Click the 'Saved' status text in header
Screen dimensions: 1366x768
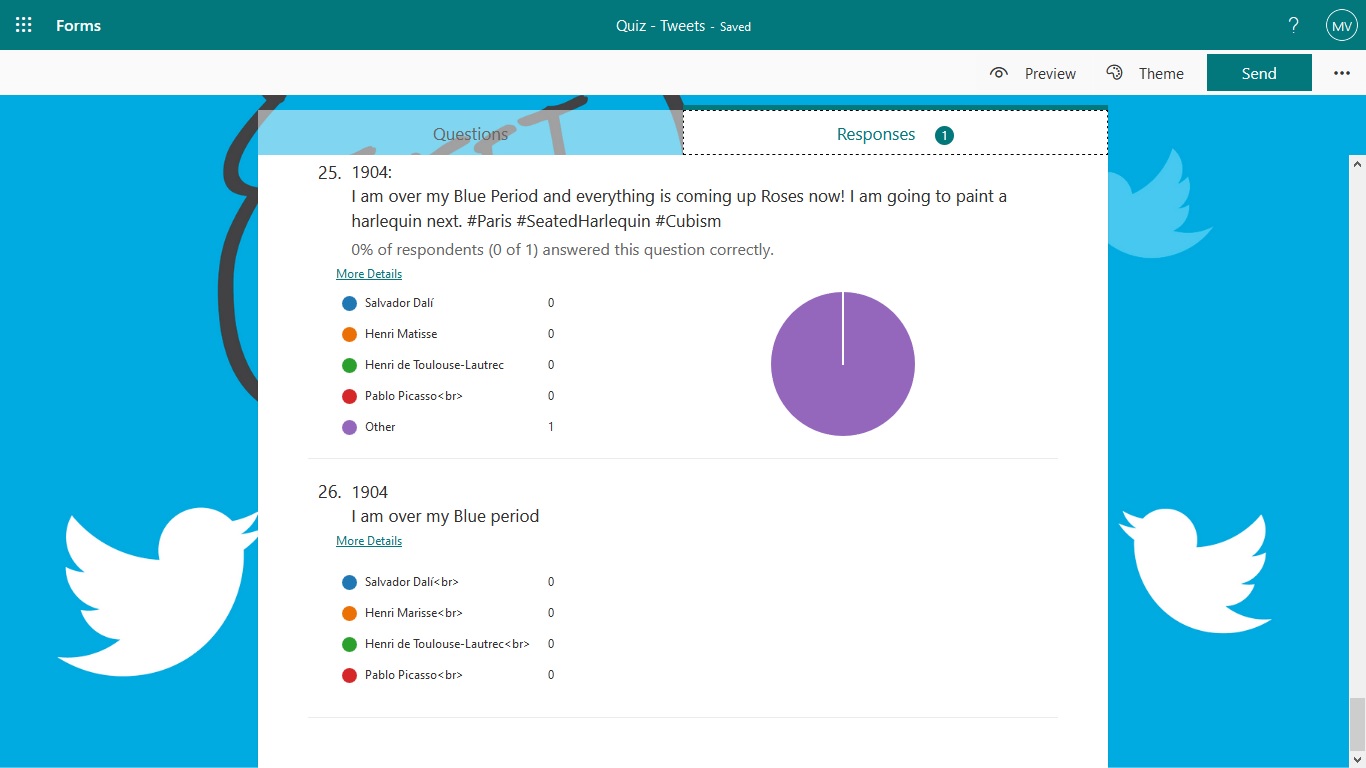(x=736, y=27)
